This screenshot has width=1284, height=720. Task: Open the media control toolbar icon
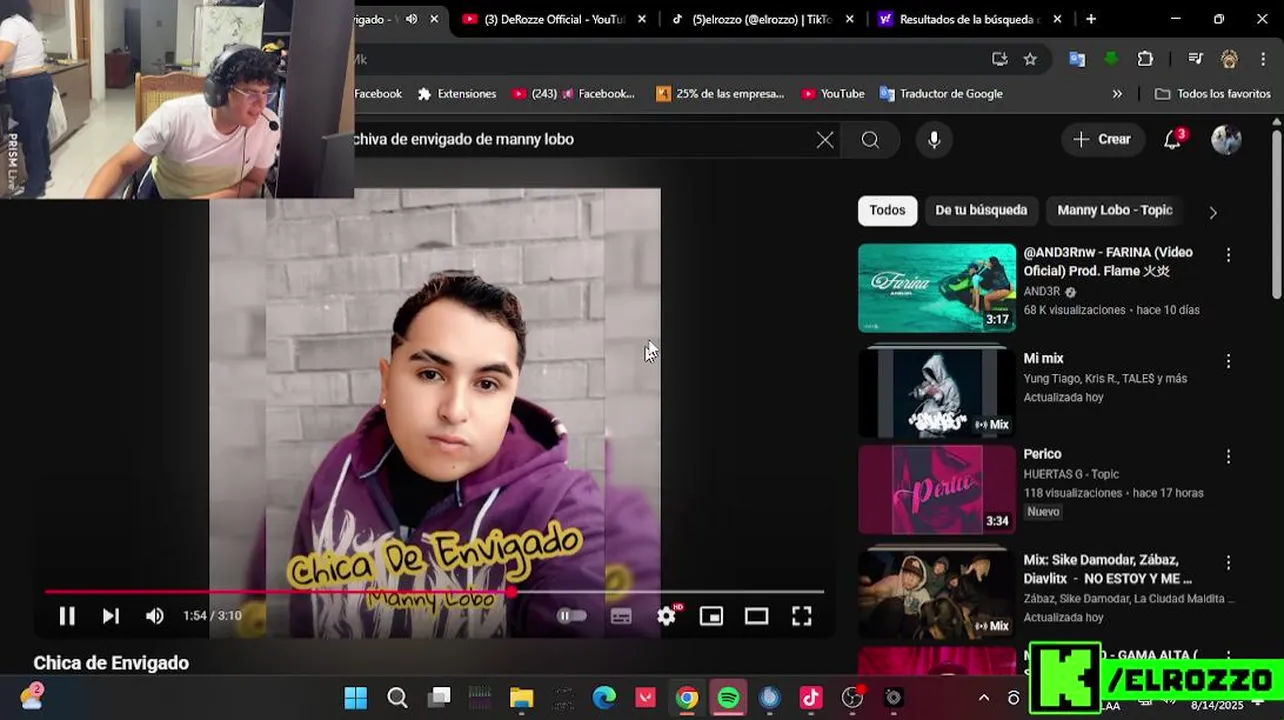coord(1195,59)
